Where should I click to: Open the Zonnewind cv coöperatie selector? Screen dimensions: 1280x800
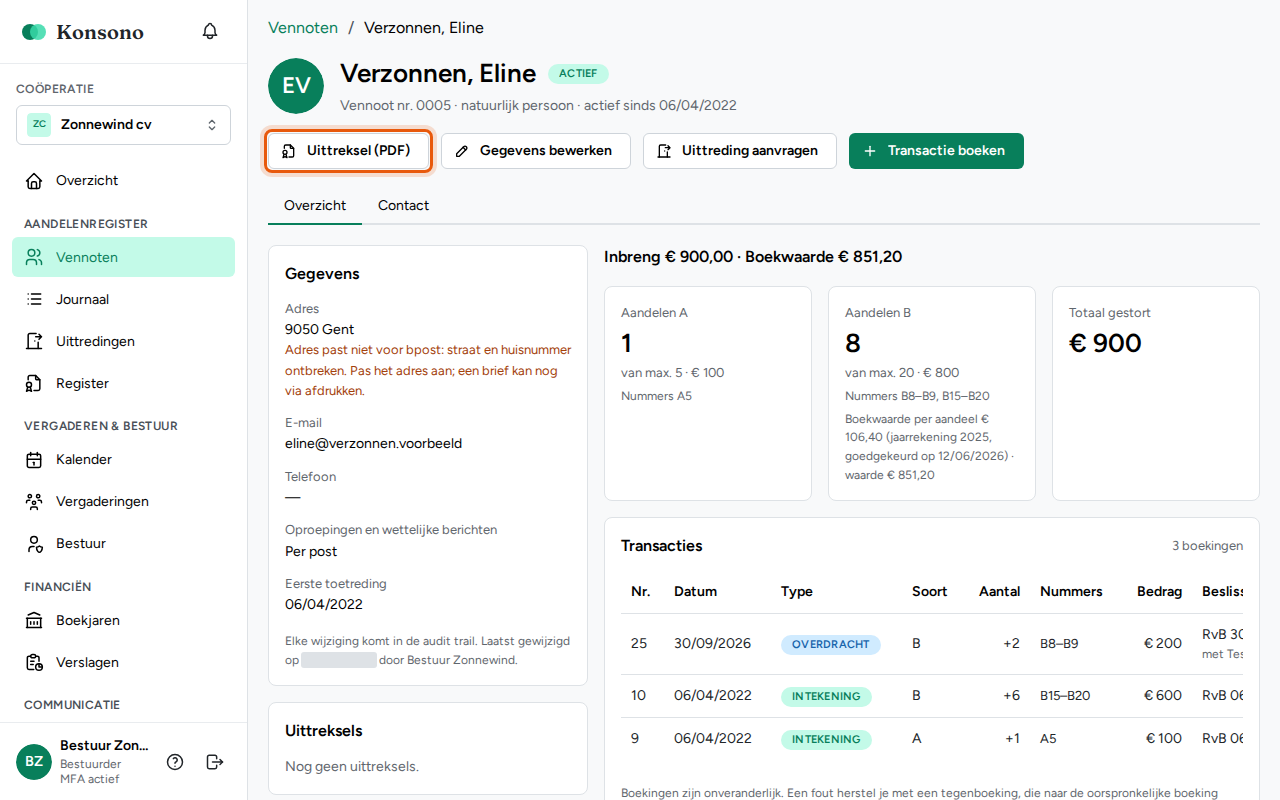[123, 125]
